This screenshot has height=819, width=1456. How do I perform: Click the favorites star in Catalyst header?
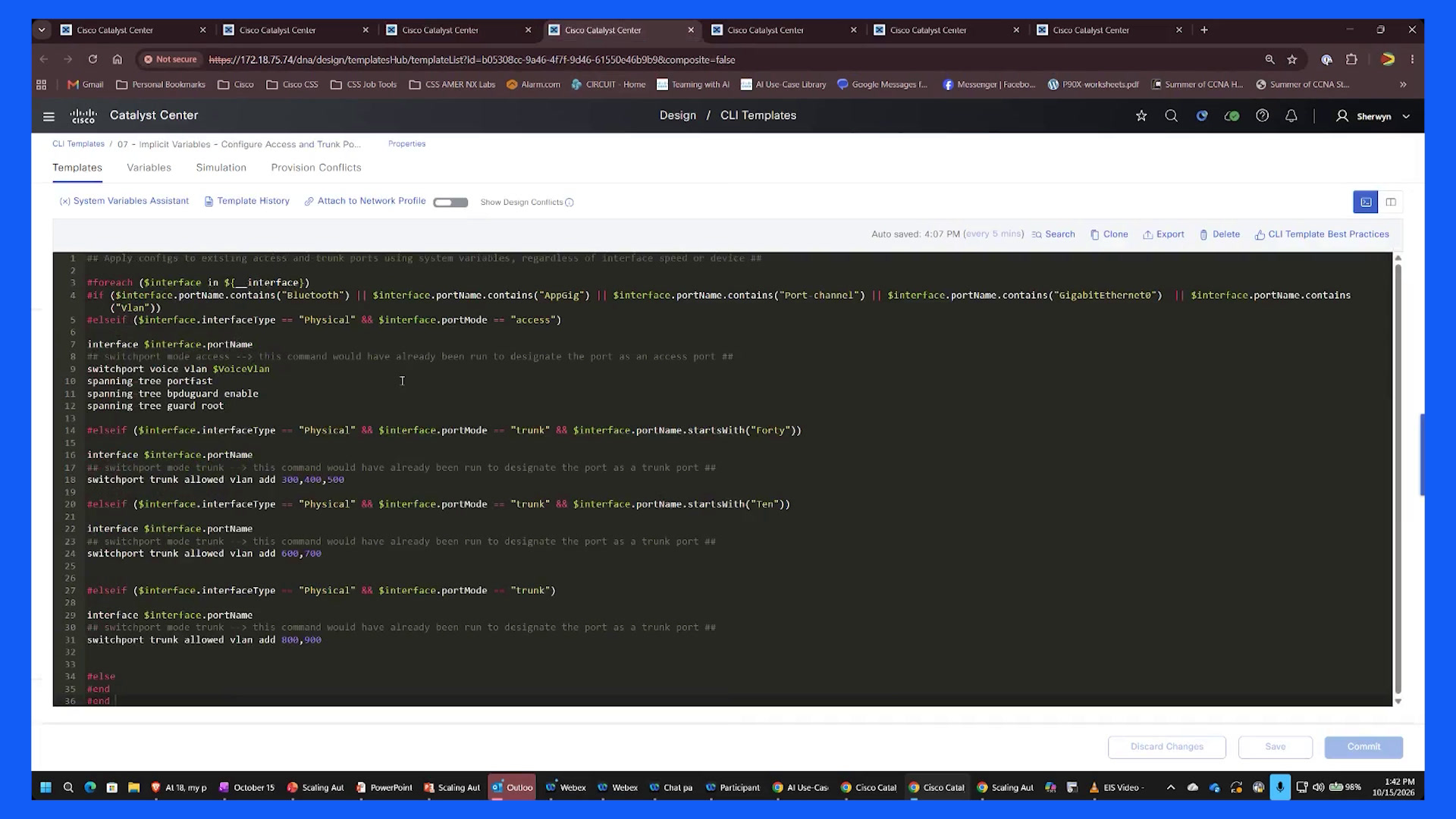[1141, 116]
